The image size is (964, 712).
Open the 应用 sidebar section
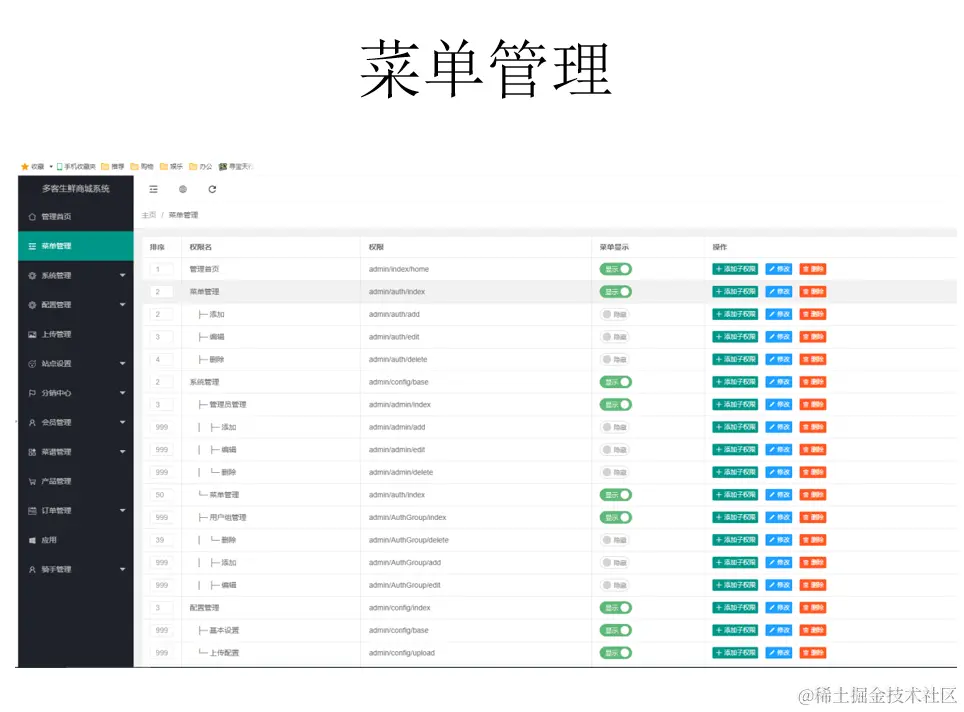(x=52, y=539)
